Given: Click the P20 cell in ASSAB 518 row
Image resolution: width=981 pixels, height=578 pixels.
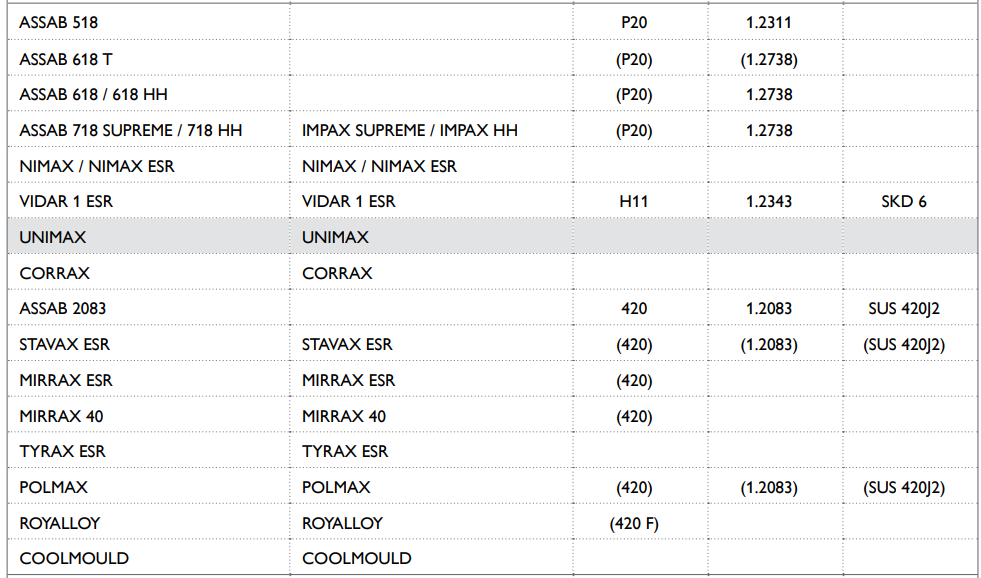Looking at the screenshot, I should pyautogui.click(x=634, y=22).
